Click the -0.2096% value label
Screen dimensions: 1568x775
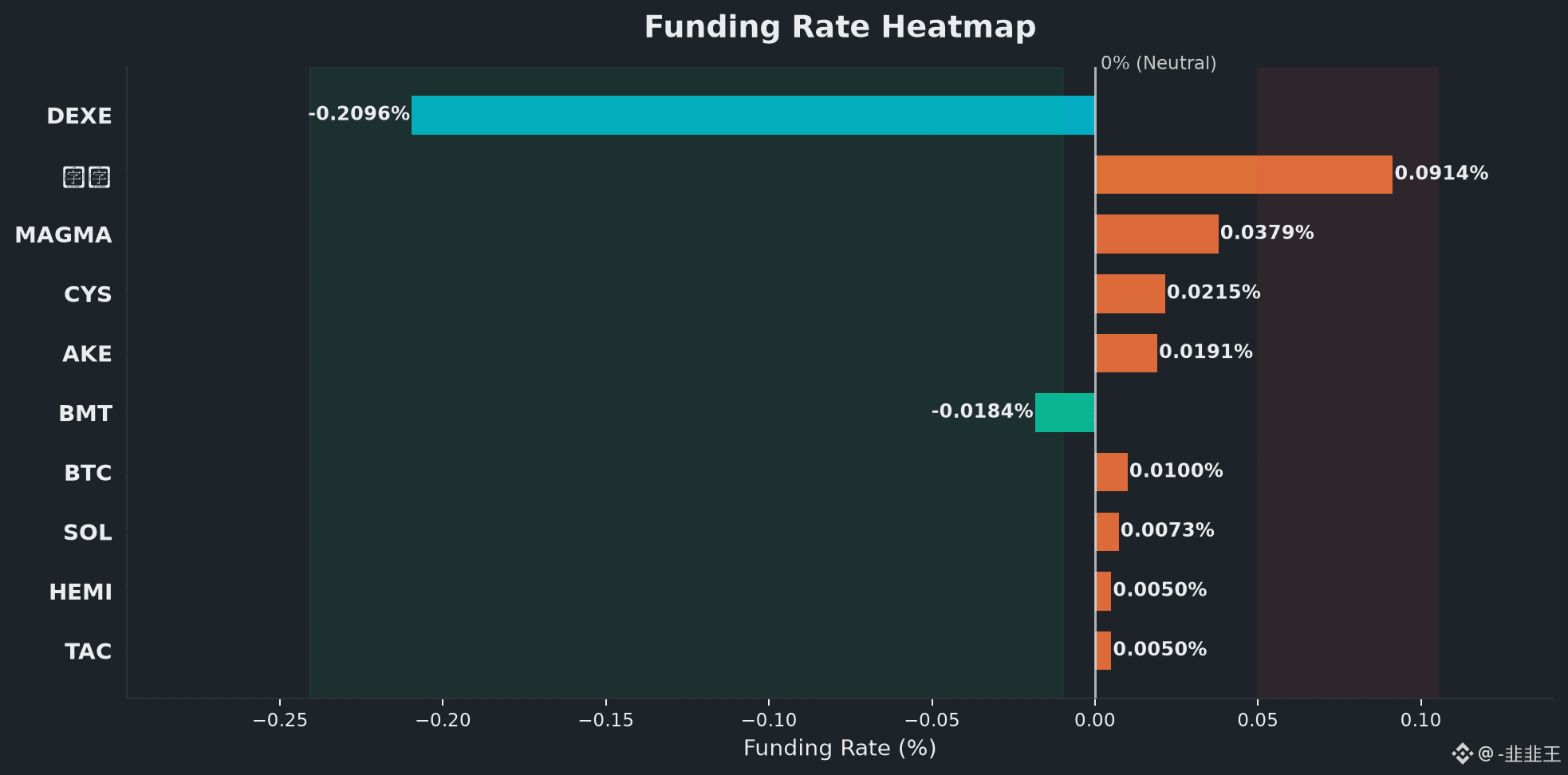(x=359, y=114)
